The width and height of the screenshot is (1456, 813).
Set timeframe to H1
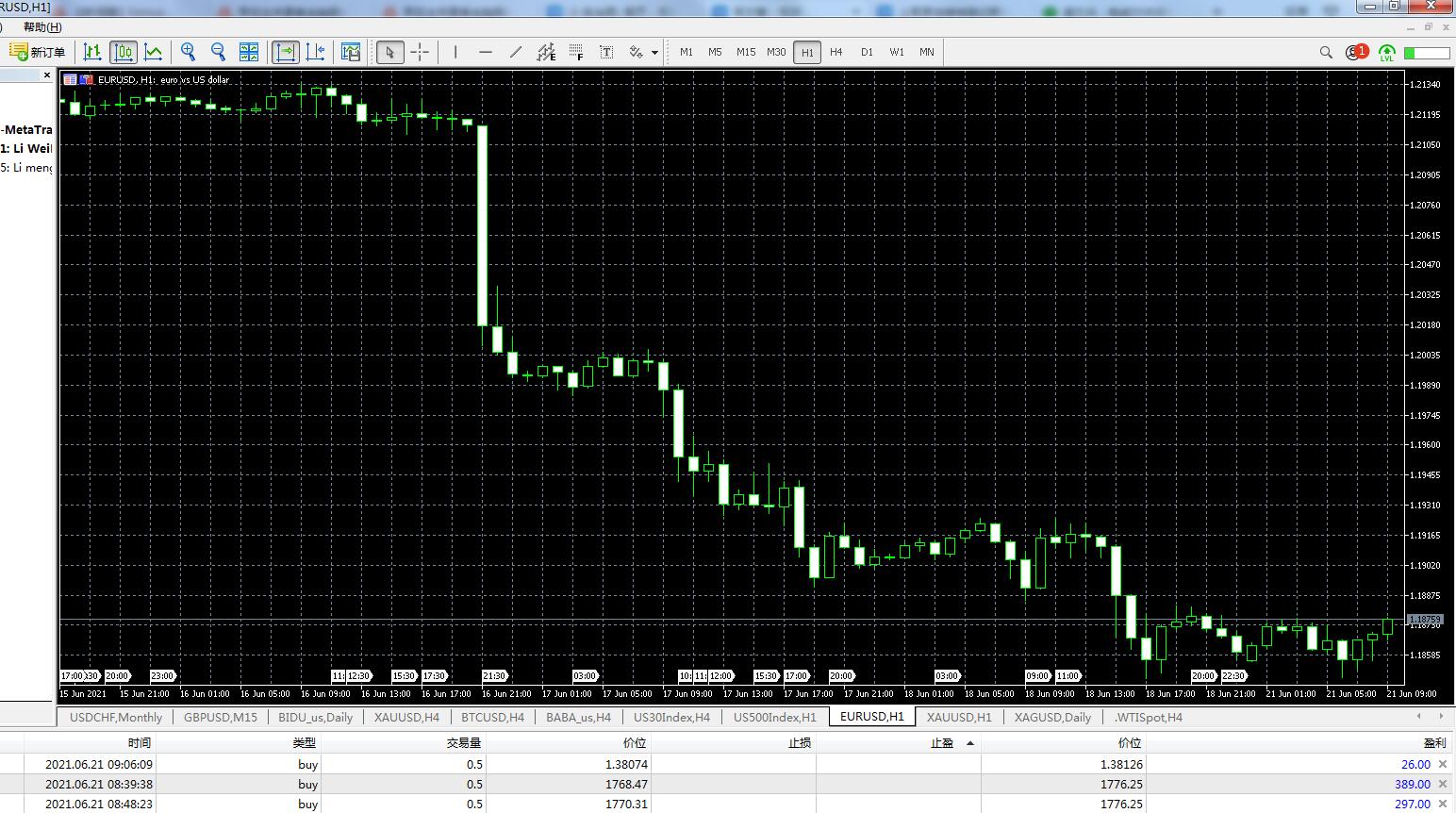point(807,53)
